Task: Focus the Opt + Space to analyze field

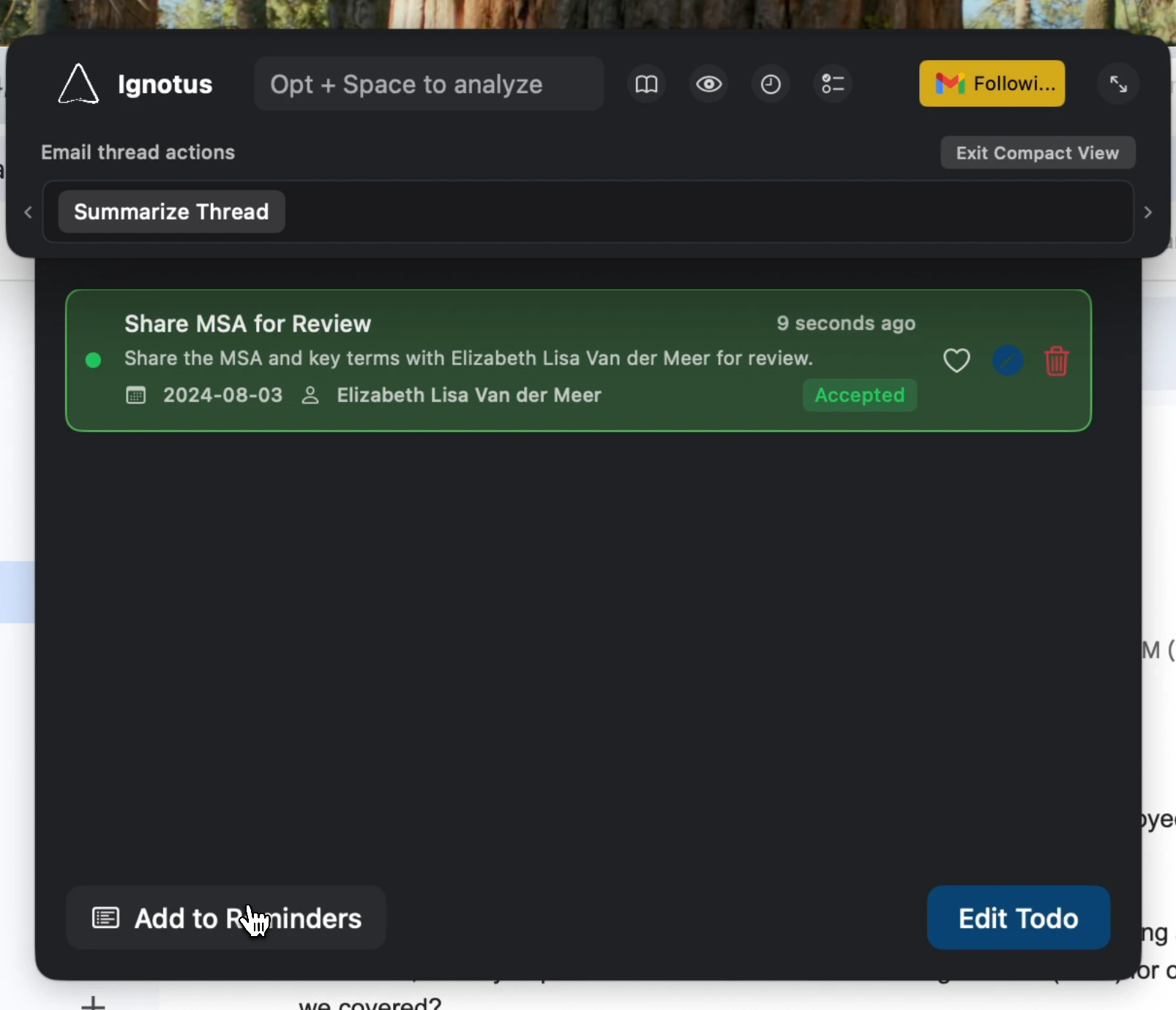Action: click(429, 84)
